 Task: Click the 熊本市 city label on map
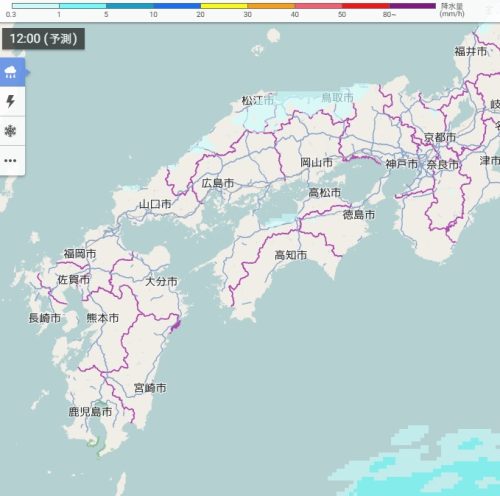(x=103, y=318)
